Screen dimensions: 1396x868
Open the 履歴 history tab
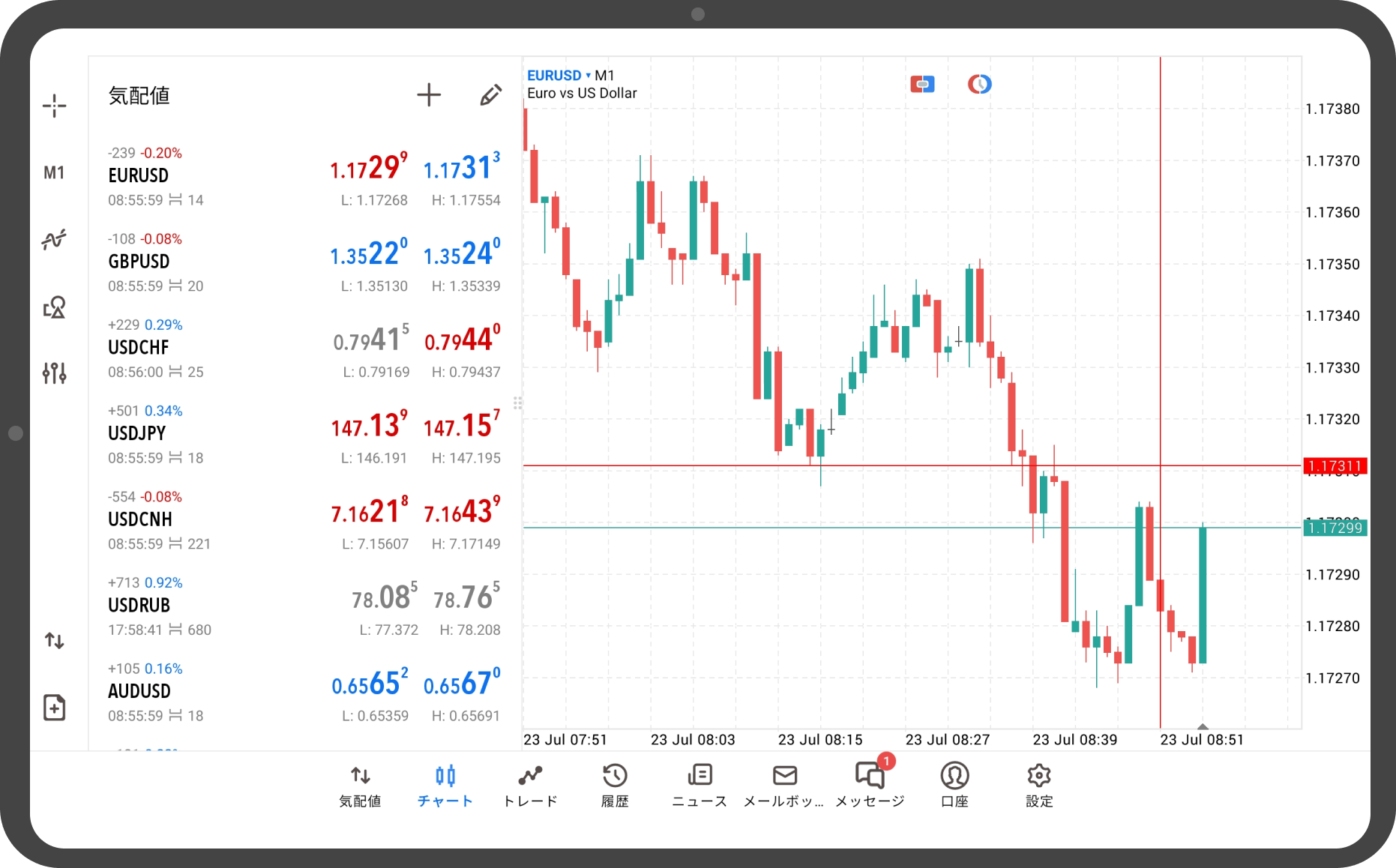615,785
